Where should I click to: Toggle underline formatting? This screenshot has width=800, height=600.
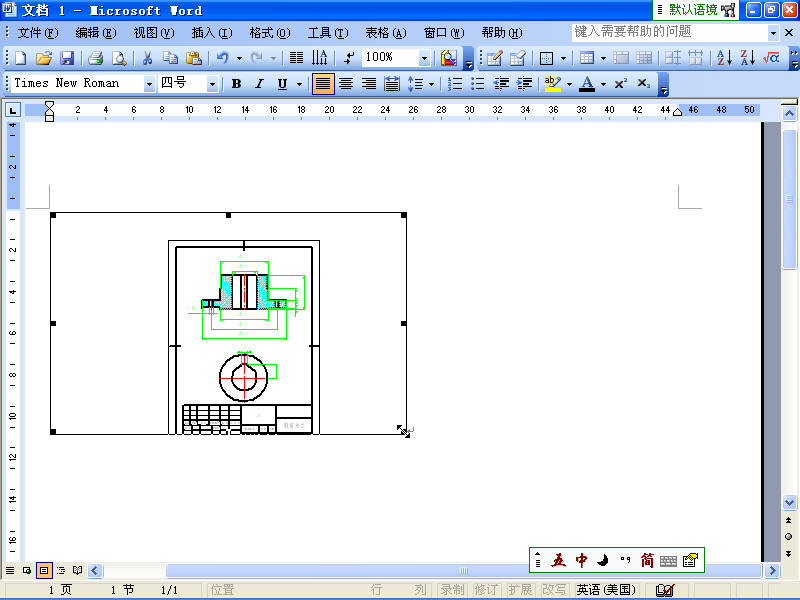[x=282, y=84]
